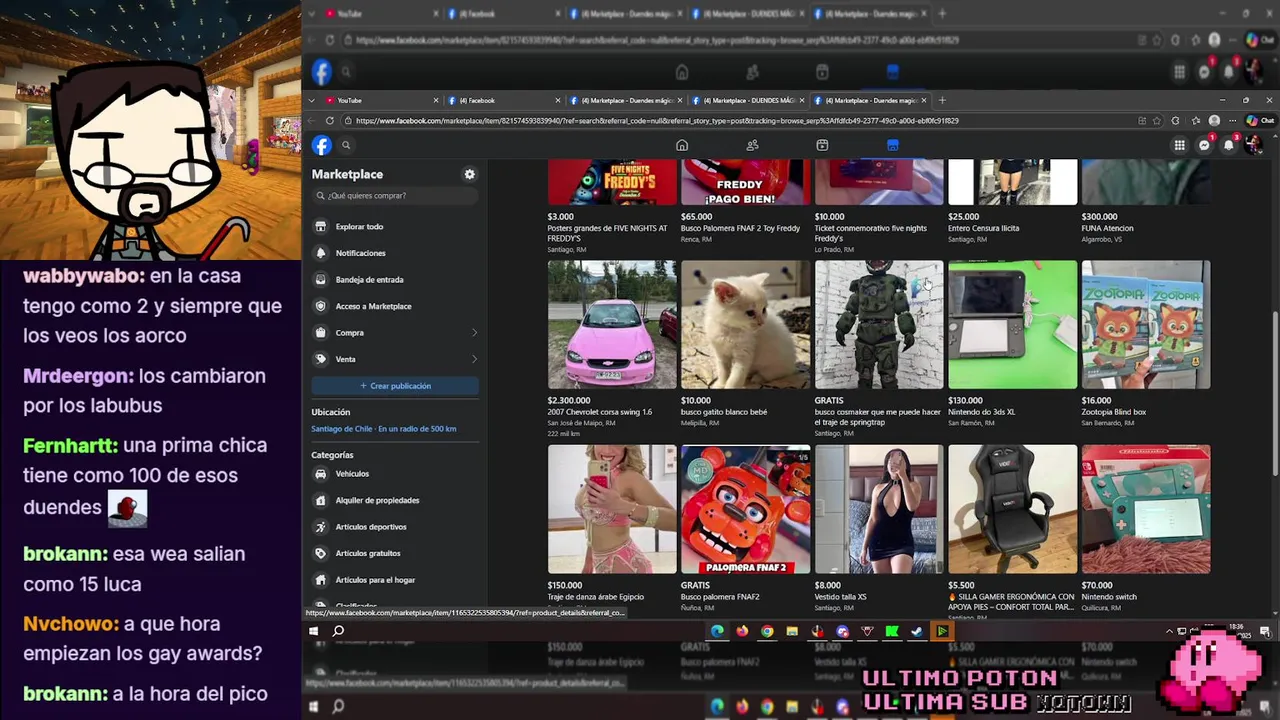Click the Explorar todo sidebar icon
1280x720 pixels.
(320, 227)
